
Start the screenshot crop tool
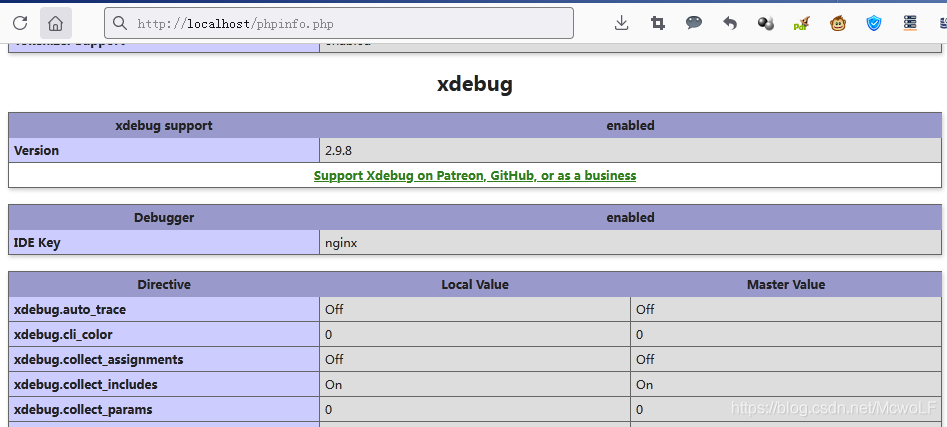[x=658, y=24]
